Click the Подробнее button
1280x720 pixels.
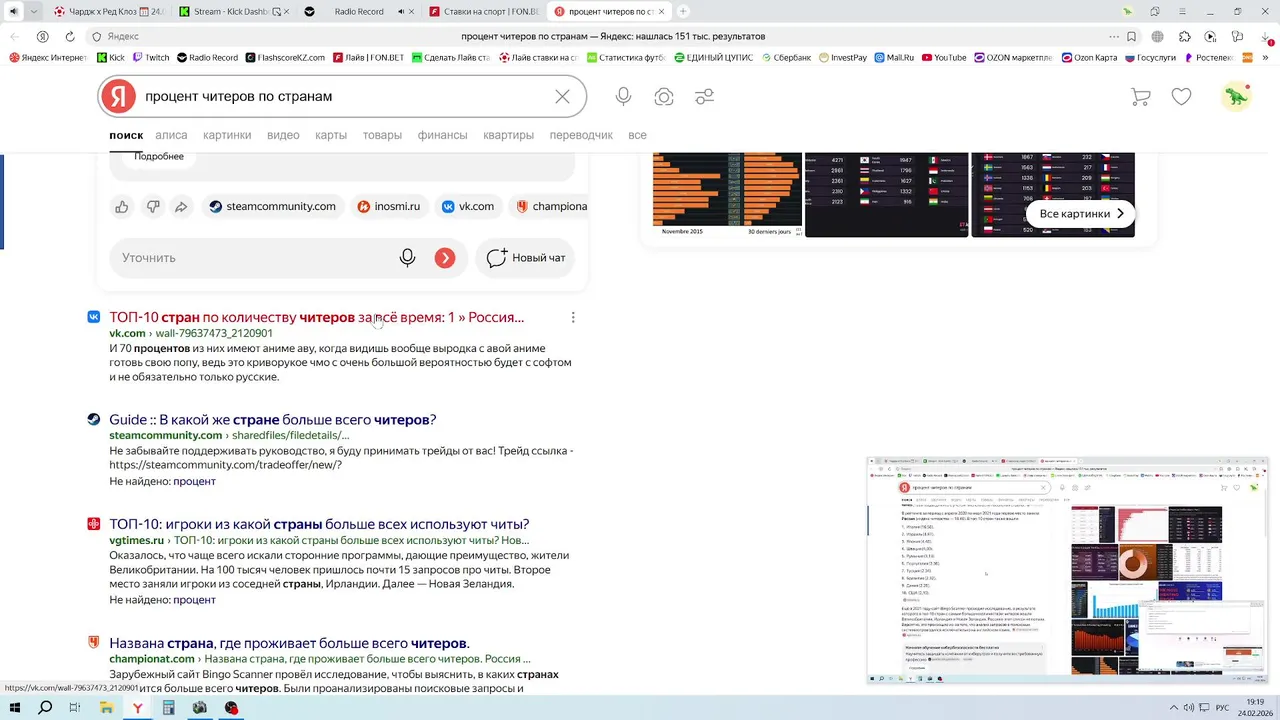coord(159,157)
